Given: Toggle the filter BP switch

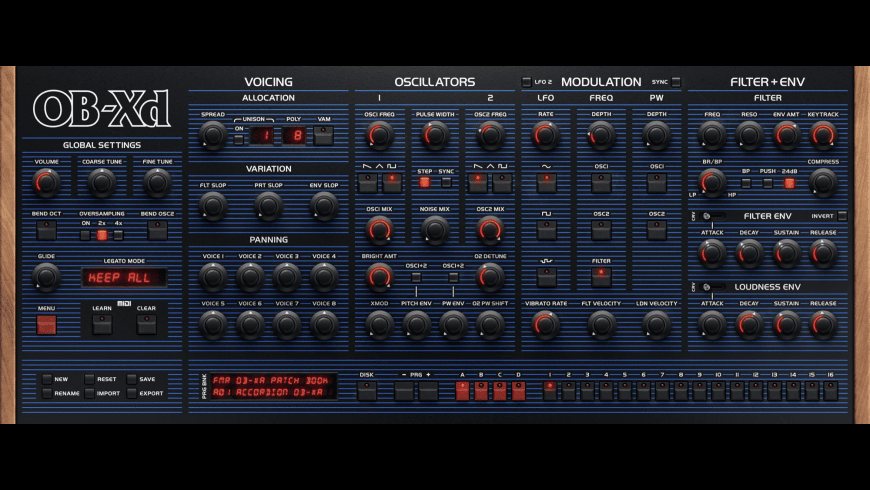Looking at the screenshot, I should pos(746,183).
